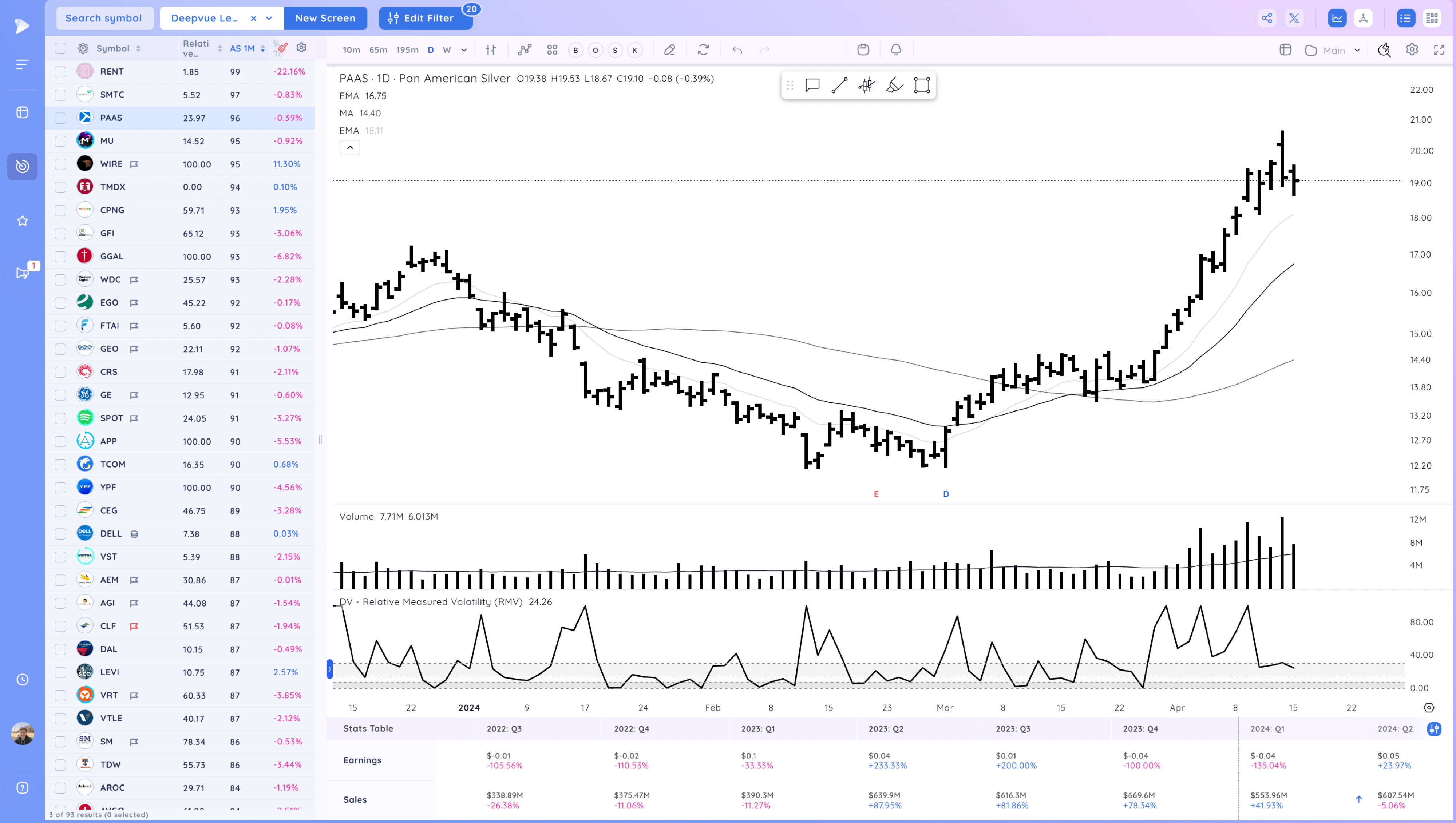Toggle the K circle button

point(635,50)
